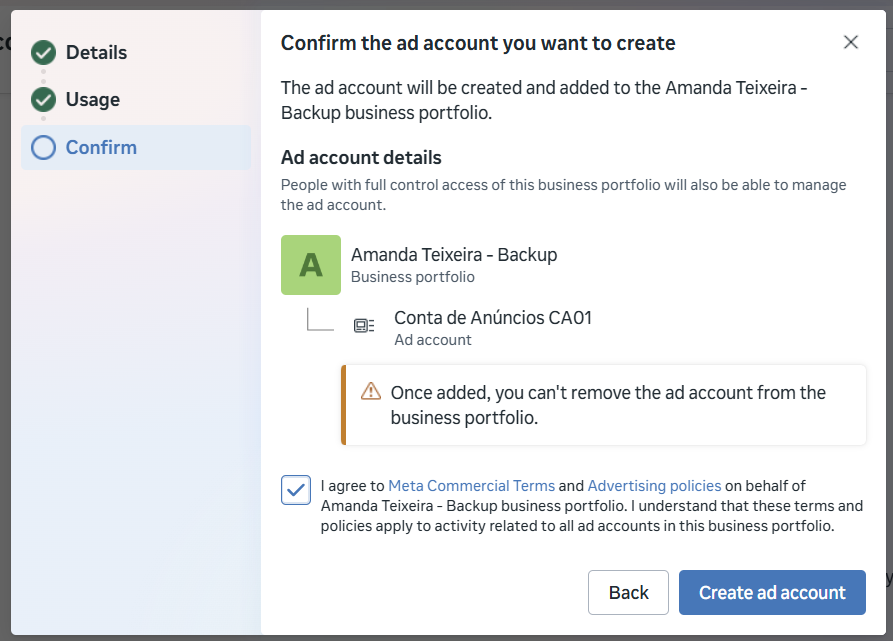Click the green 'A' business portfolio avatar
The image size is (893, 641).
click(x=311, y=265)
